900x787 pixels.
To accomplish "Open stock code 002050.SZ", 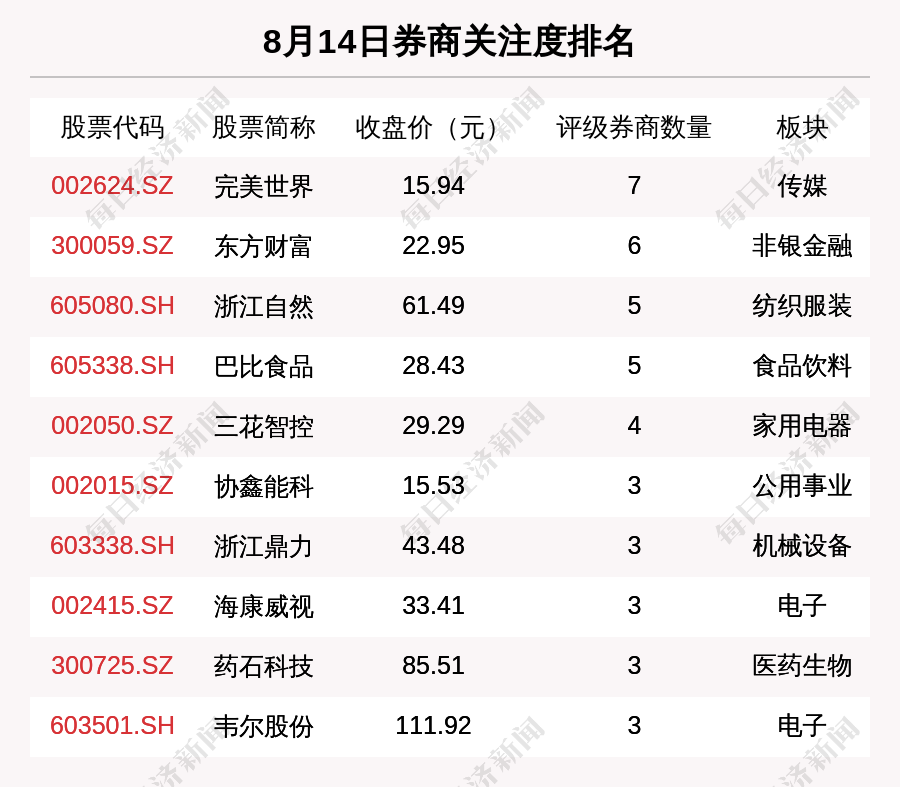I will [x=112, y=426].
